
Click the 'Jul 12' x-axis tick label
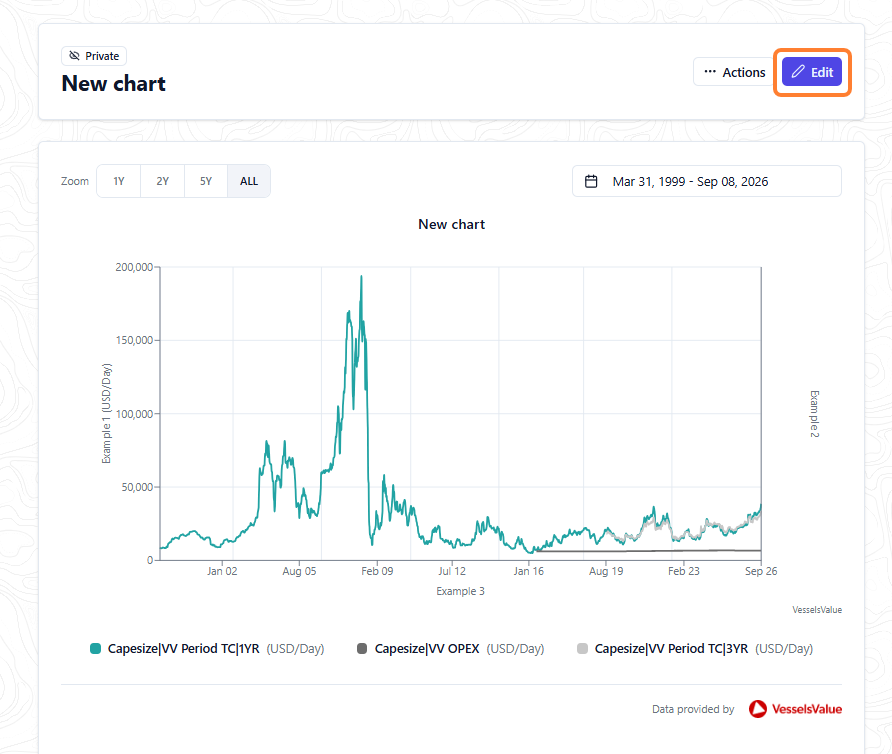(x=452, y=571)
